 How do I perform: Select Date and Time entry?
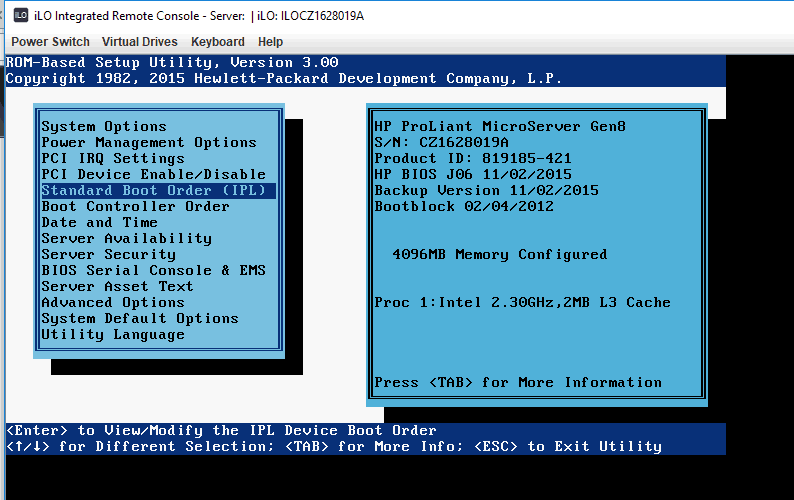click(100, 223)
